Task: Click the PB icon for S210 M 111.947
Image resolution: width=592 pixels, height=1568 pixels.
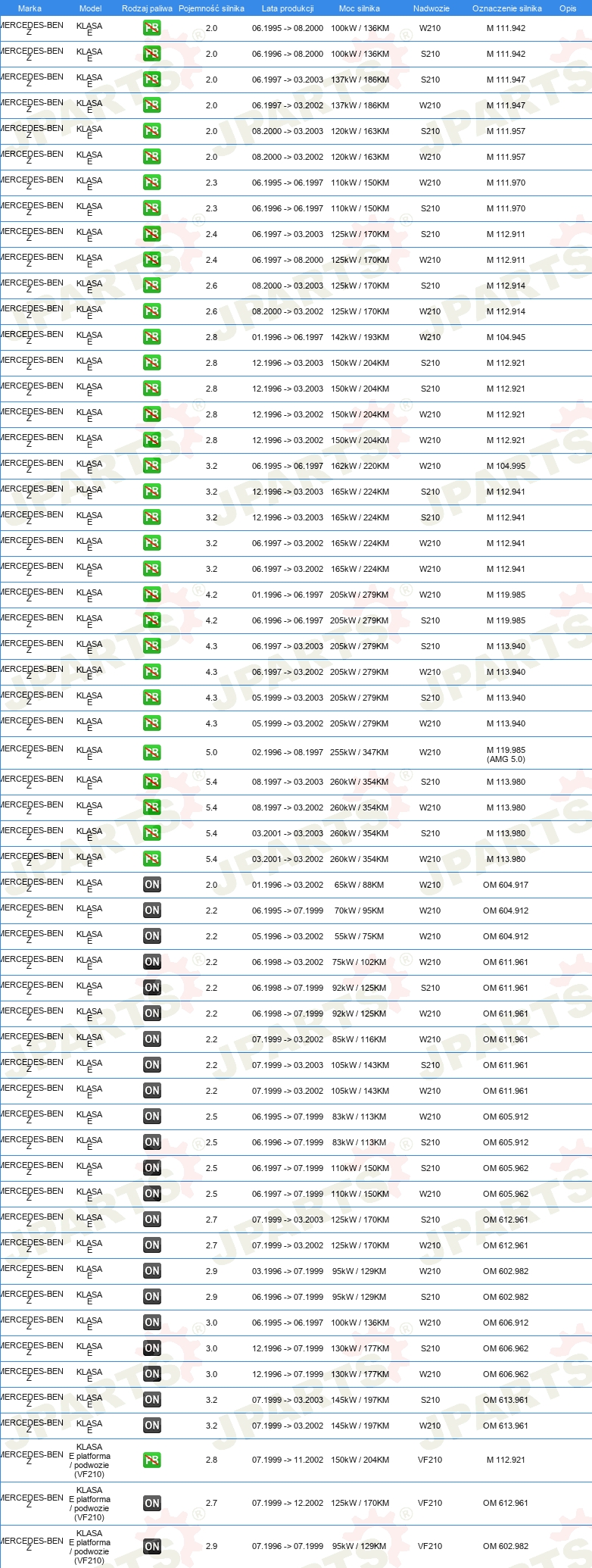Action: (x=152, y=80)
